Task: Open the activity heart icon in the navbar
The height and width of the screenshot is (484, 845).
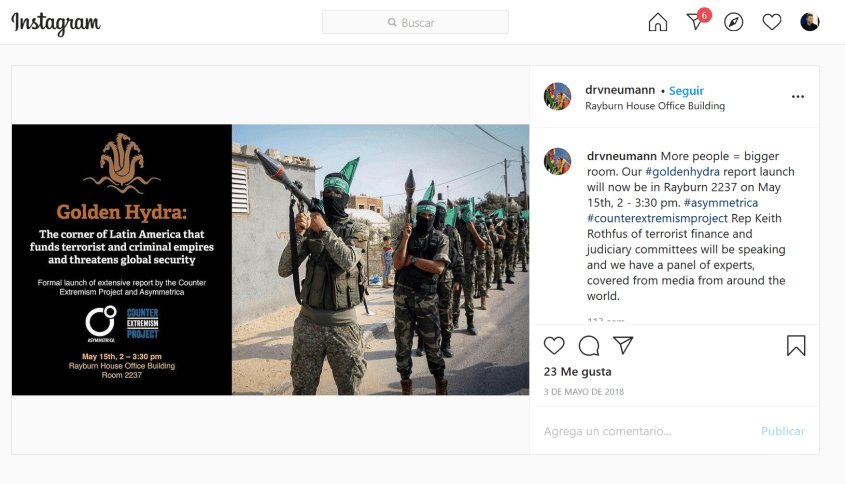Action: pos(772,22)
